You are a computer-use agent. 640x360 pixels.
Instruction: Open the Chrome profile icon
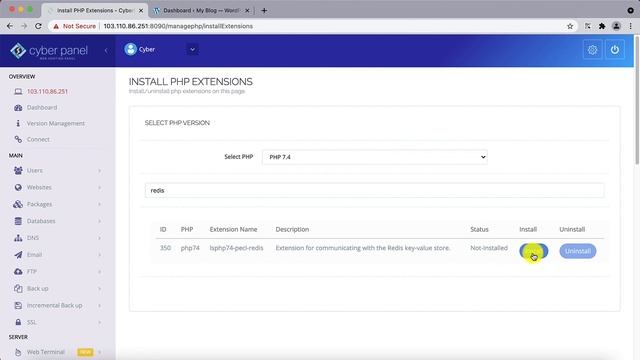click(x=616, y=26)
